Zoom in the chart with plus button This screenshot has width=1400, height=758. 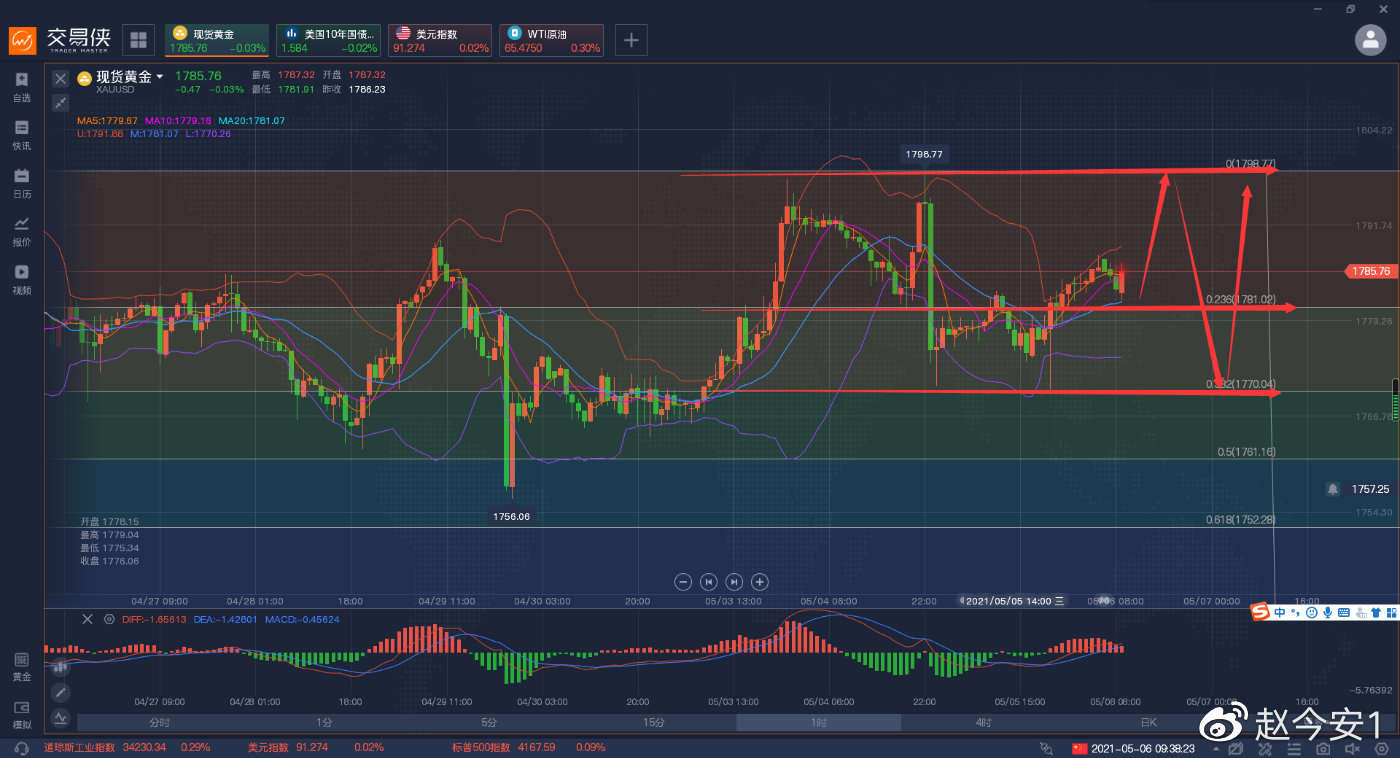click(760, 581)
